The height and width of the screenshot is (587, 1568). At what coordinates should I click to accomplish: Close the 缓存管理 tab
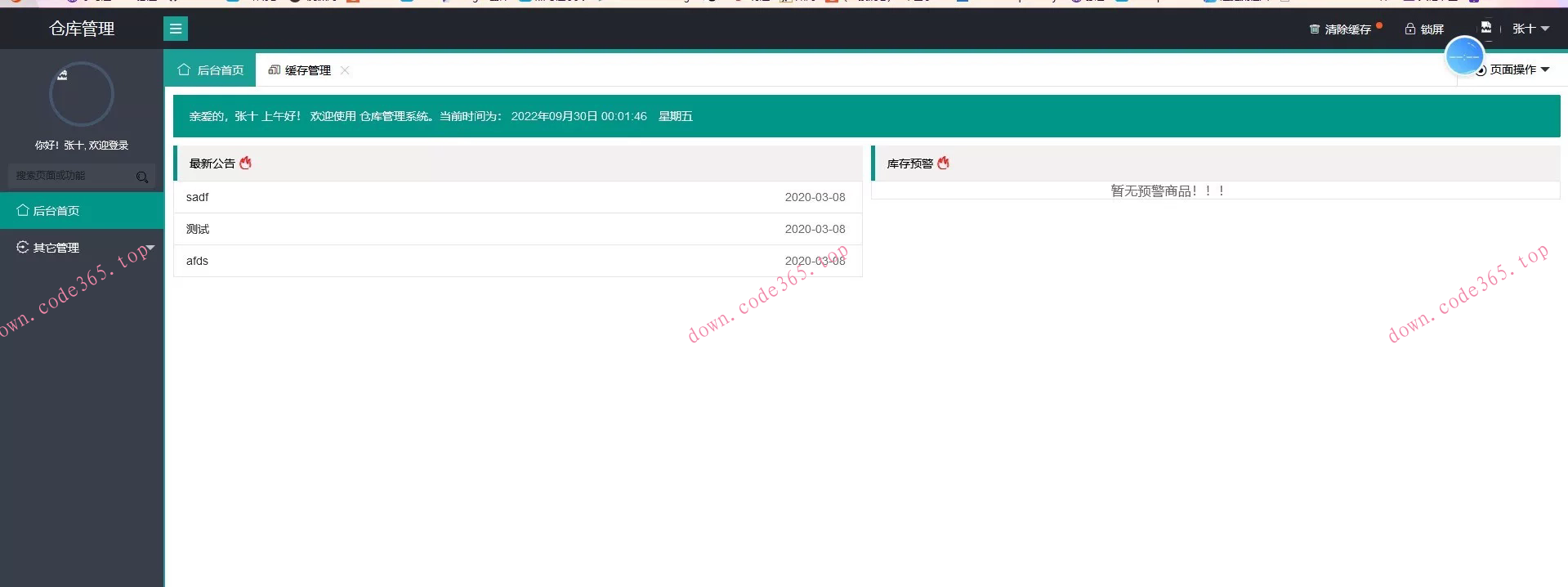[x=345, y=70]
